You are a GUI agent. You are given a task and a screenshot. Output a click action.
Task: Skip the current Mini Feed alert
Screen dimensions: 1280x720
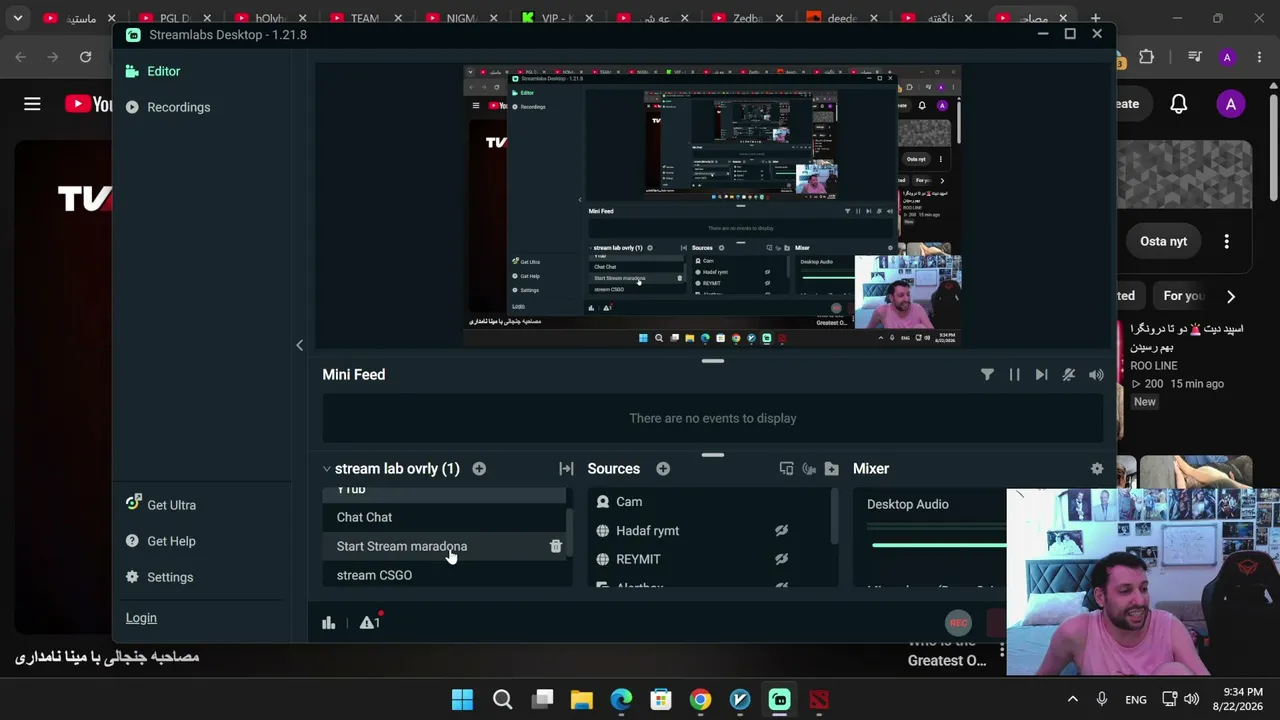pyautogui.click(x=1041, y=374)
